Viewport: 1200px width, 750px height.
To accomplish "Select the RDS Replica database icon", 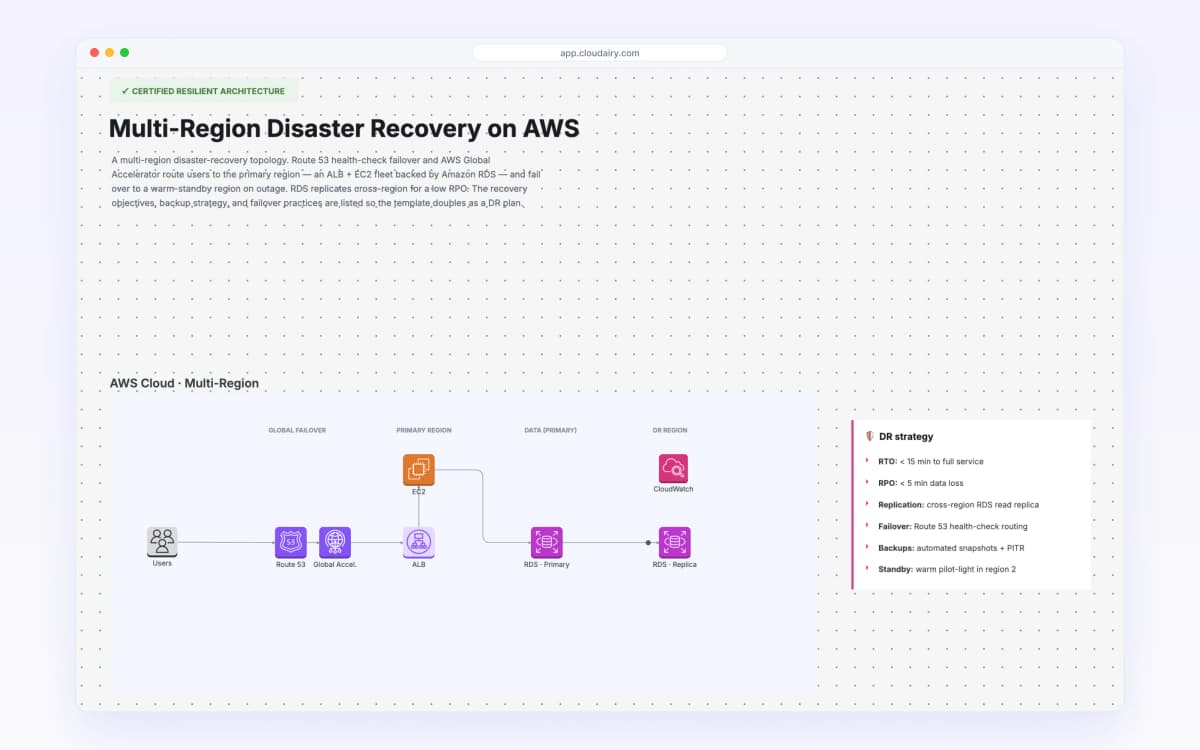I will [674, 542].
